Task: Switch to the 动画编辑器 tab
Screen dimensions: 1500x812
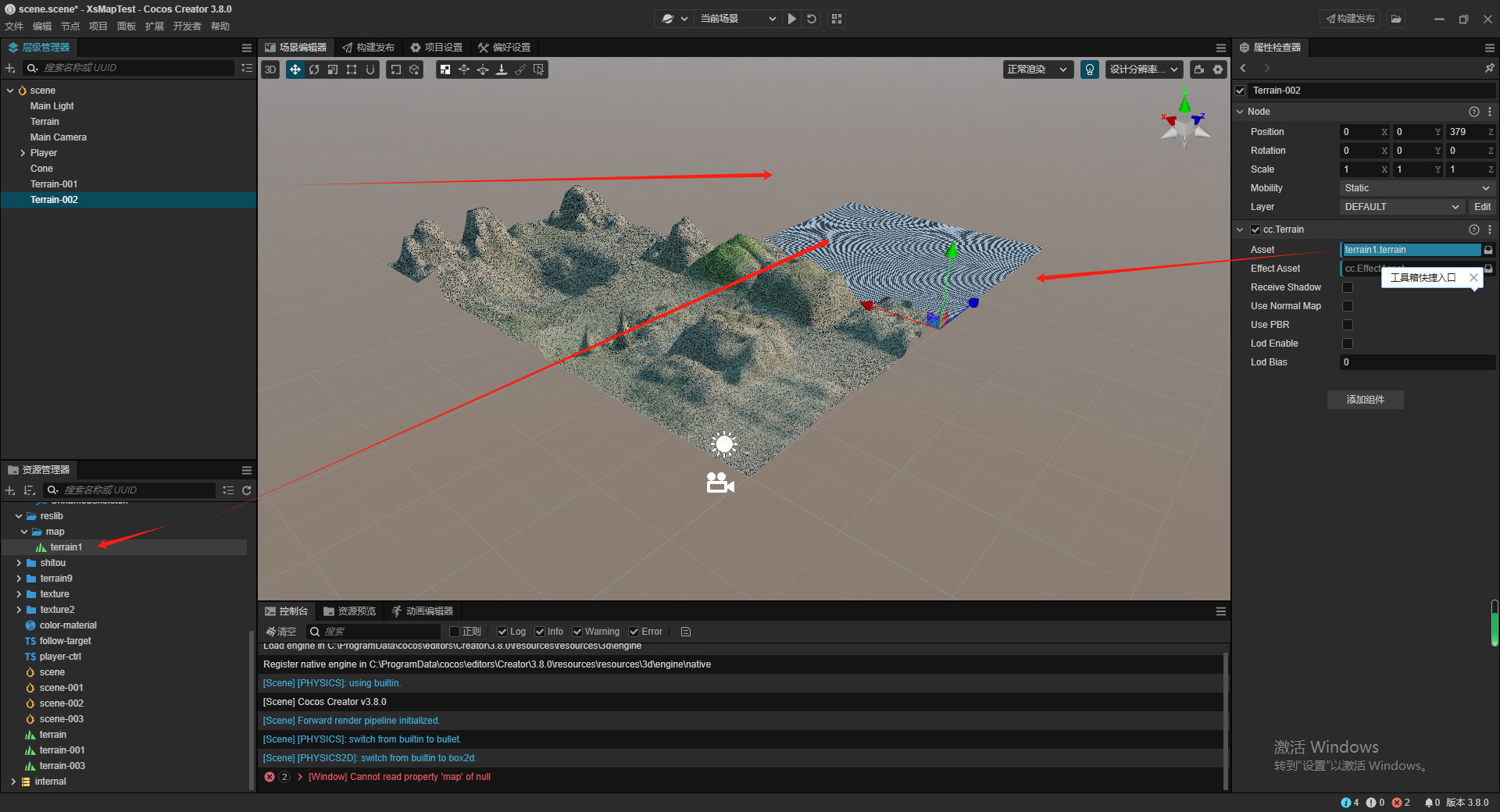Action: (x=422, y=611)
